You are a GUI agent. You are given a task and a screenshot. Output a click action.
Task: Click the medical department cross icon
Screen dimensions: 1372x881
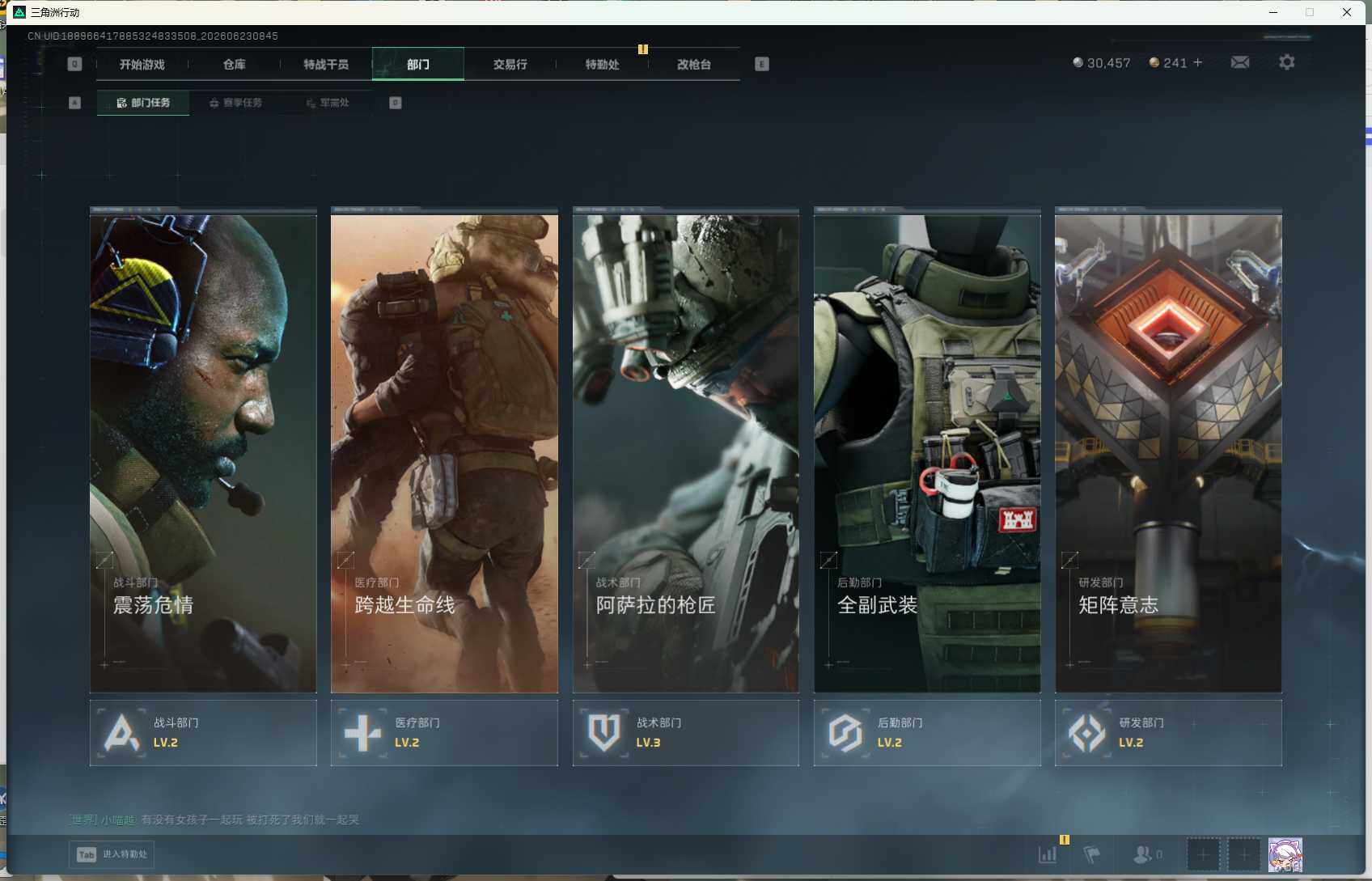(362, 733)
